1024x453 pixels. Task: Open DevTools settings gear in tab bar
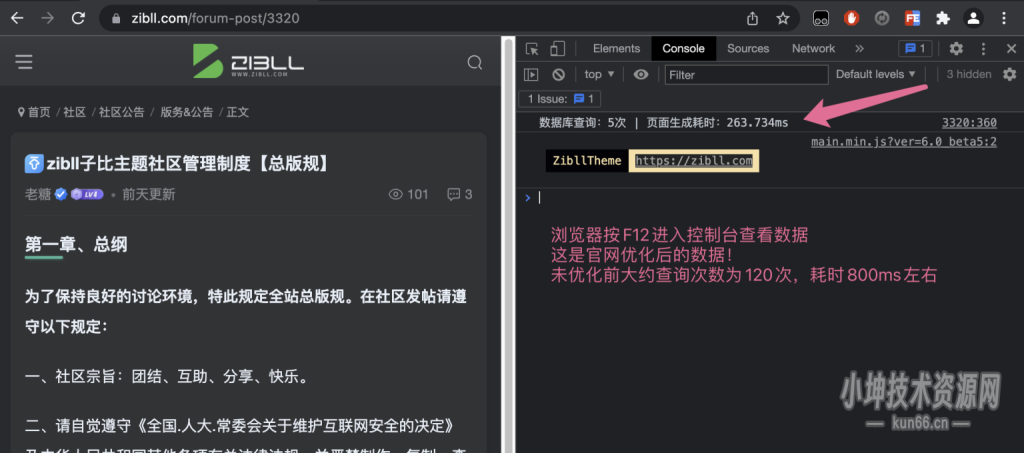tap(956, 49)
